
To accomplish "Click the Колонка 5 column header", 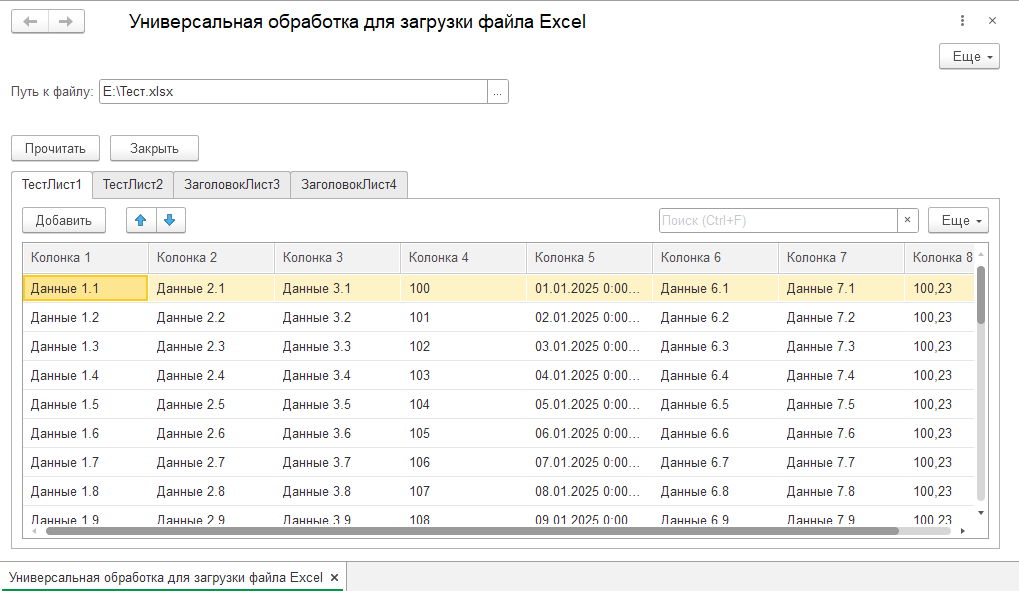I will click(x=589, y=257).
